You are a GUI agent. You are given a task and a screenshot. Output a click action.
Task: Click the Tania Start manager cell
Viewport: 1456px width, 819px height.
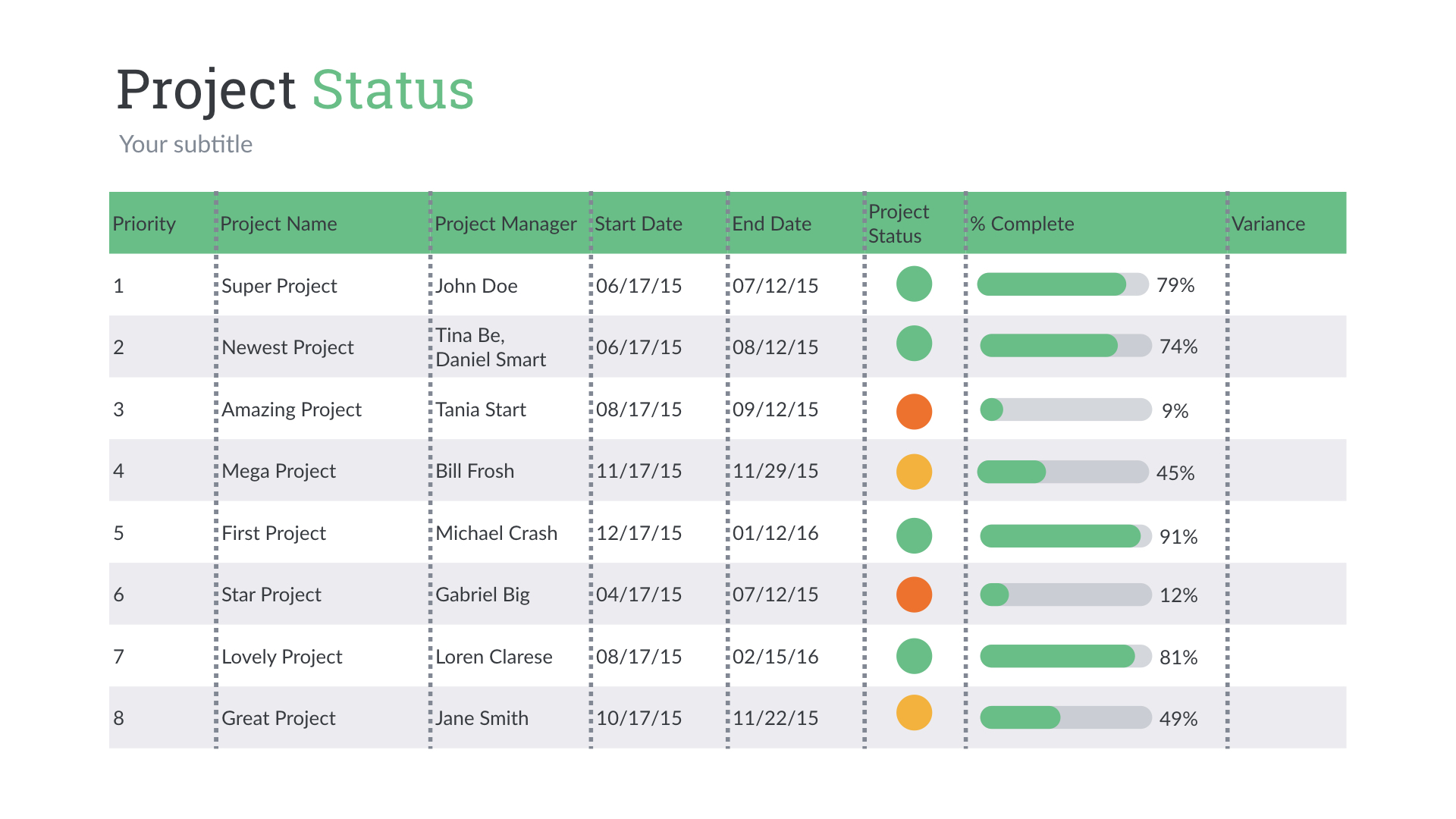(480, 409)
